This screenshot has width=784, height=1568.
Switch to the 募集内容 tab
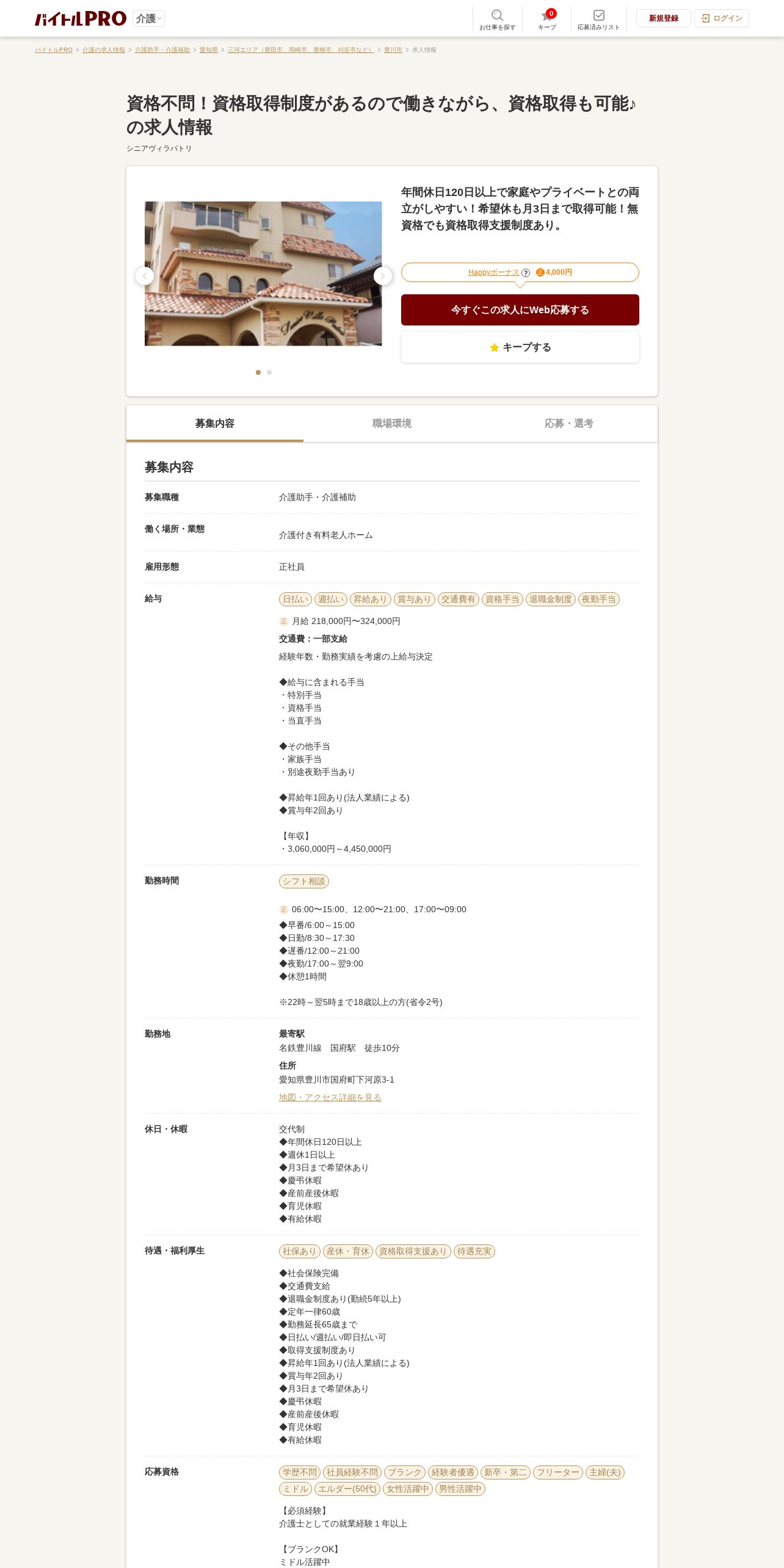[x=215, y=424]
